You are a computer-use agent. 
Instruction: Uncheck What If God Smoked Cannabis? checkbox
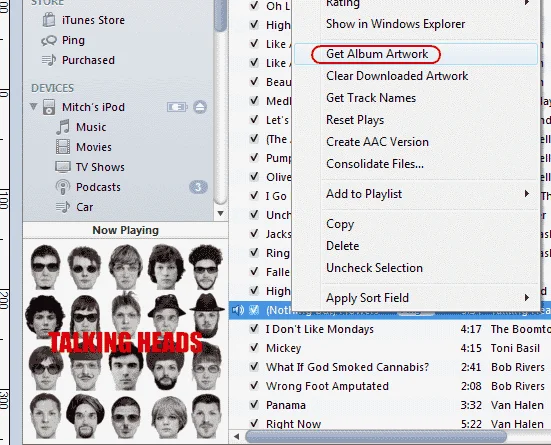click(254, 367)
